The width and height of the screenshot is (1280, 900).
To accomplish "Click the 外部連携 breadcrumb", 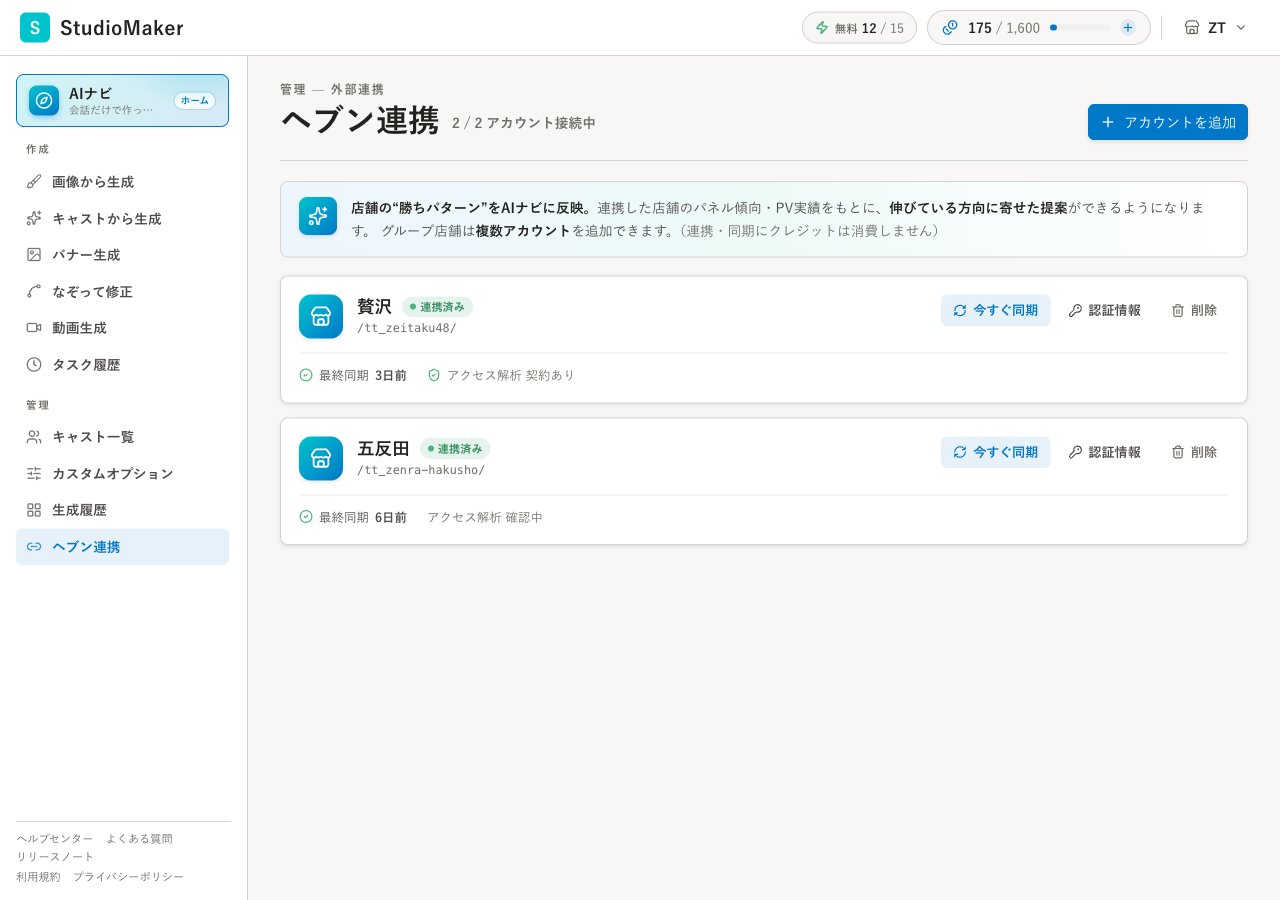I will tap(357, 89).
